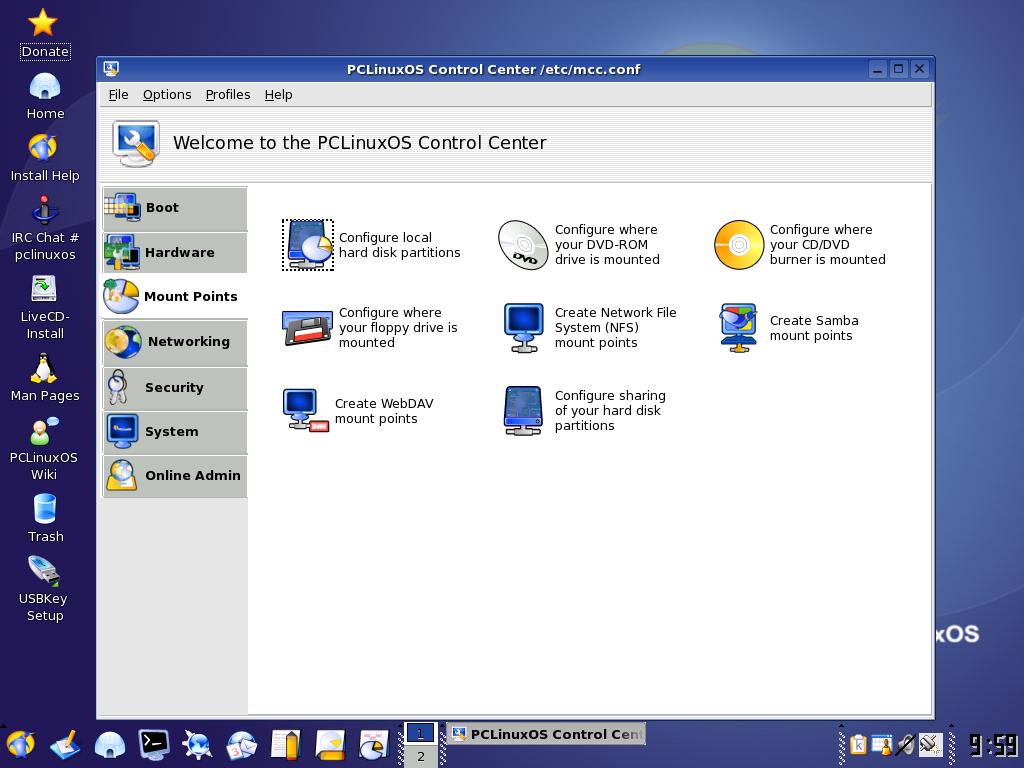
Task: Open the Online Admin section
Action: click(175, 476)
